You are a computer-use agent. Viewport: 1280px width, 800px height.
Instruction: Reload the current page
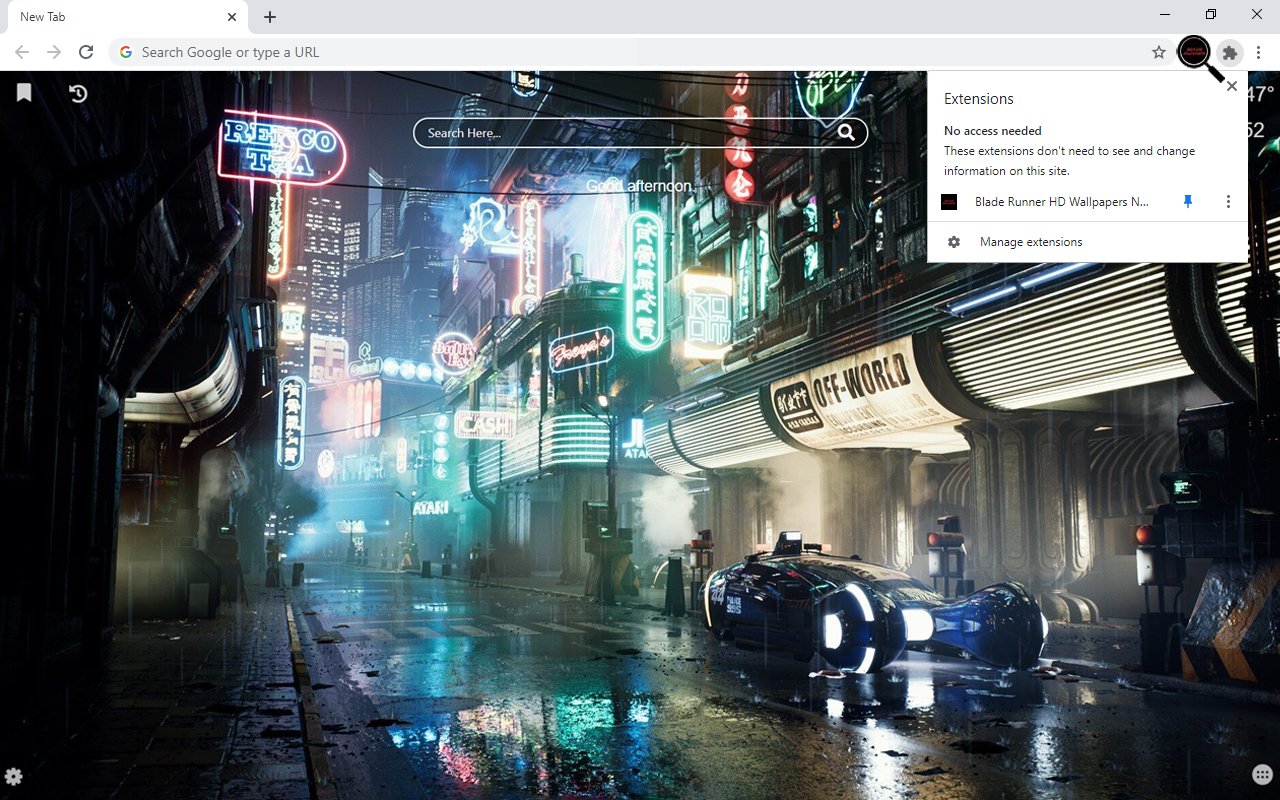(x=86, y=52)
